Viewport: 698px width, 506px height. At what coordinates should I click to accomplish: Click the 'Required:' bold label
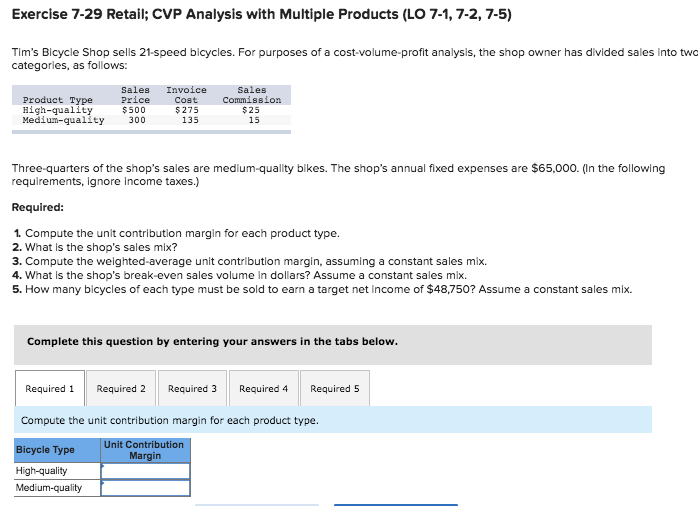tap(38, 207)
